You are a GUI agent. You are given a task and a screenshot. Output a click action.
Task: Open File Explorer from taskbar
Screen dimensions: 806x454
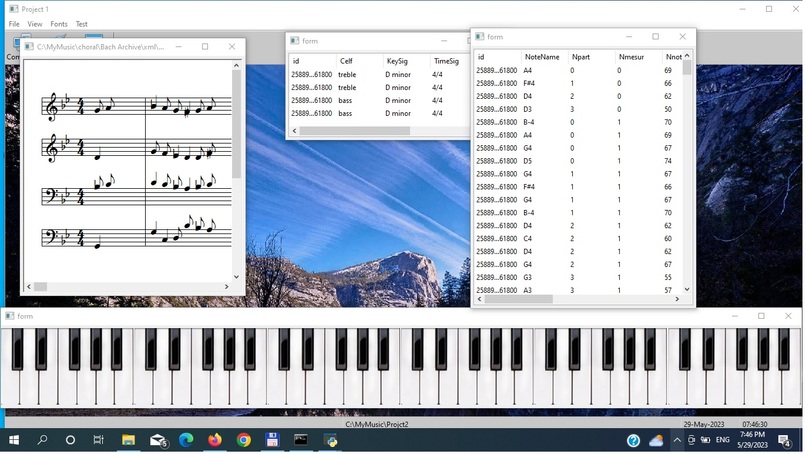click(x=128, y=440)
